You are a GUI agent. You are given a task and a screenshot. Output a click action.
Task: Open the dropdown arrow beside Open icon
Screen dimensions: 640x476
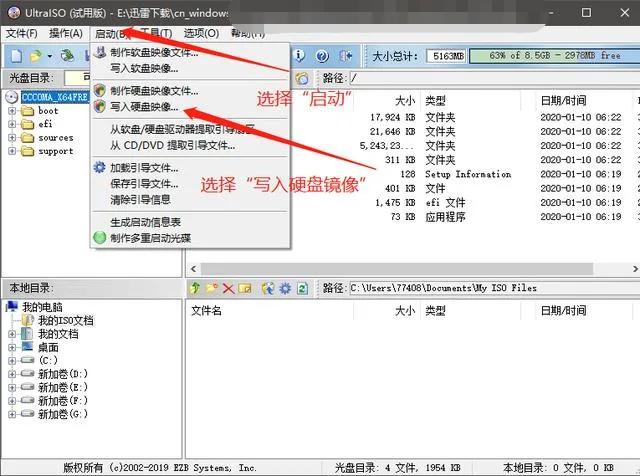pos(49,56)
